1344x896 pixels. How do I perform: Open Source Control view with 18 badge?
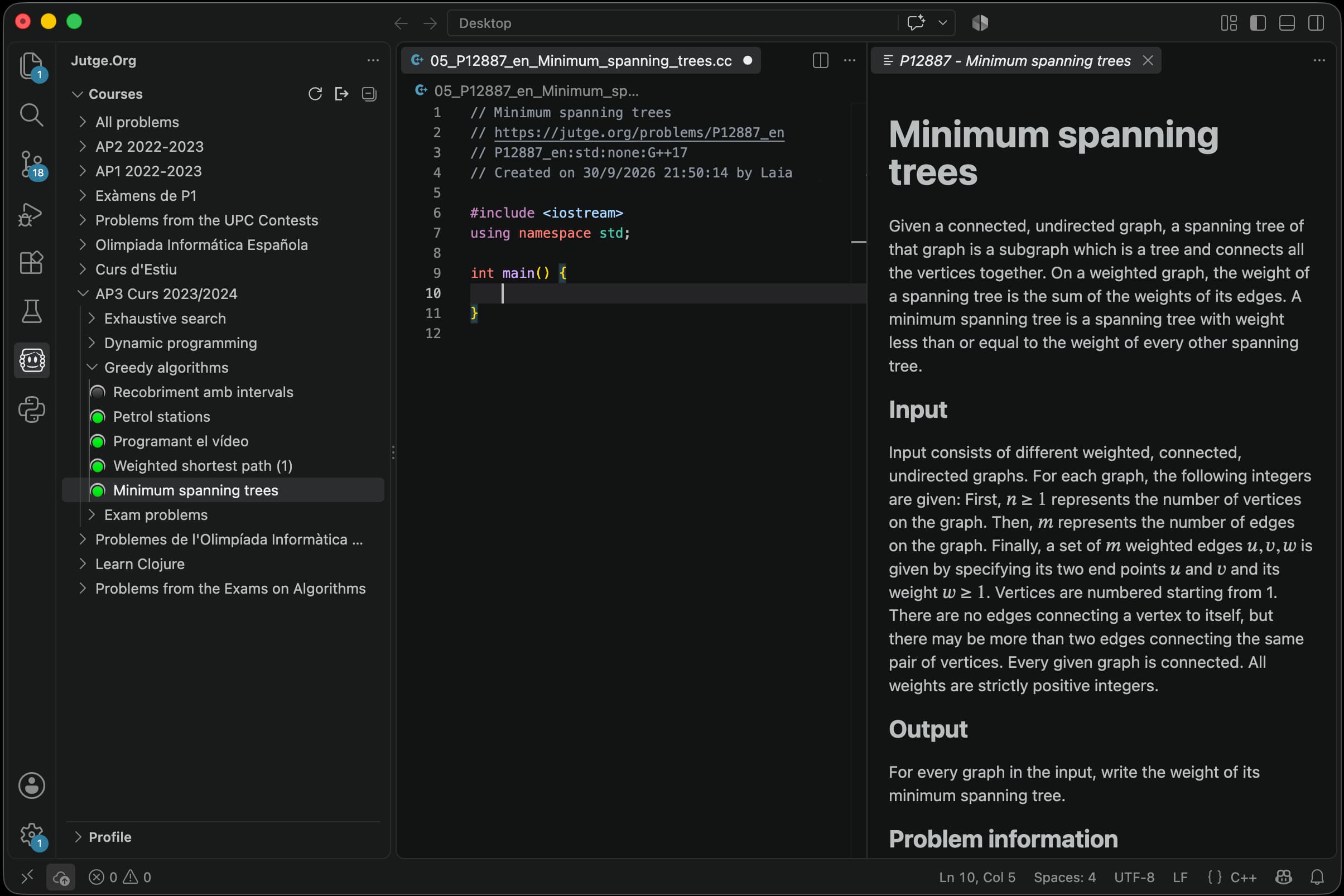coord(31,165)
